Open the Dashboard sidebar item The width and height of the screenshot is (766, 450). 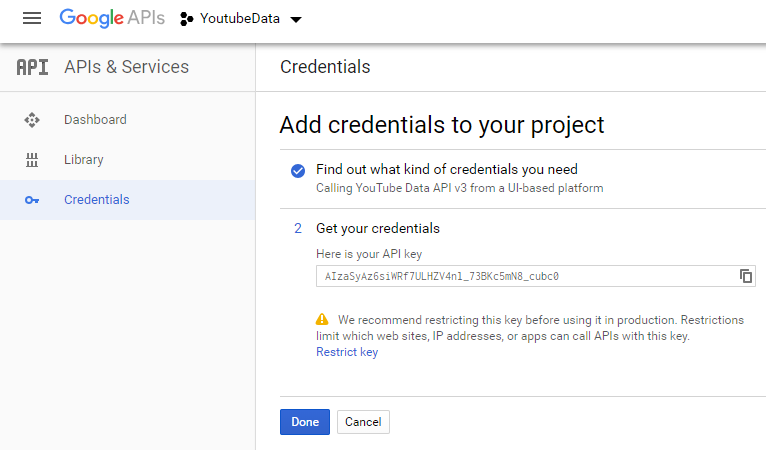[x=128, y=120]
